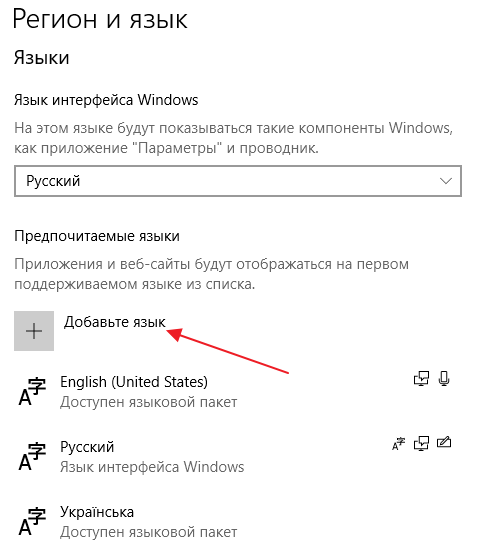Click the "Предпочитаемые языки" section heading
This screenshot has width=482, height=560.
tap(97, 236)
